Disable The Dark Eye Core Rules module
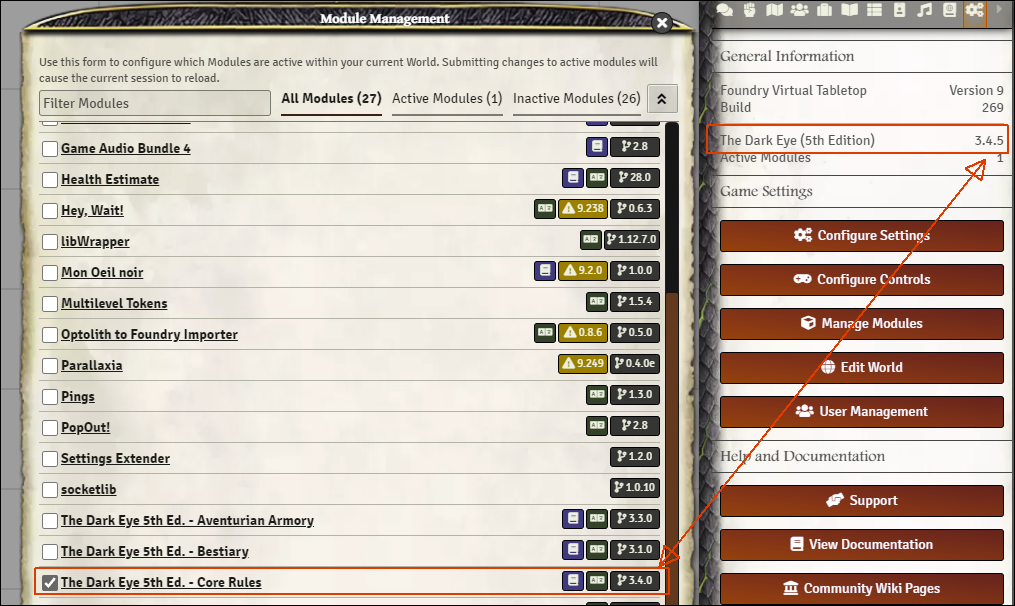1015x606 pixels. [x=47, y=581]
